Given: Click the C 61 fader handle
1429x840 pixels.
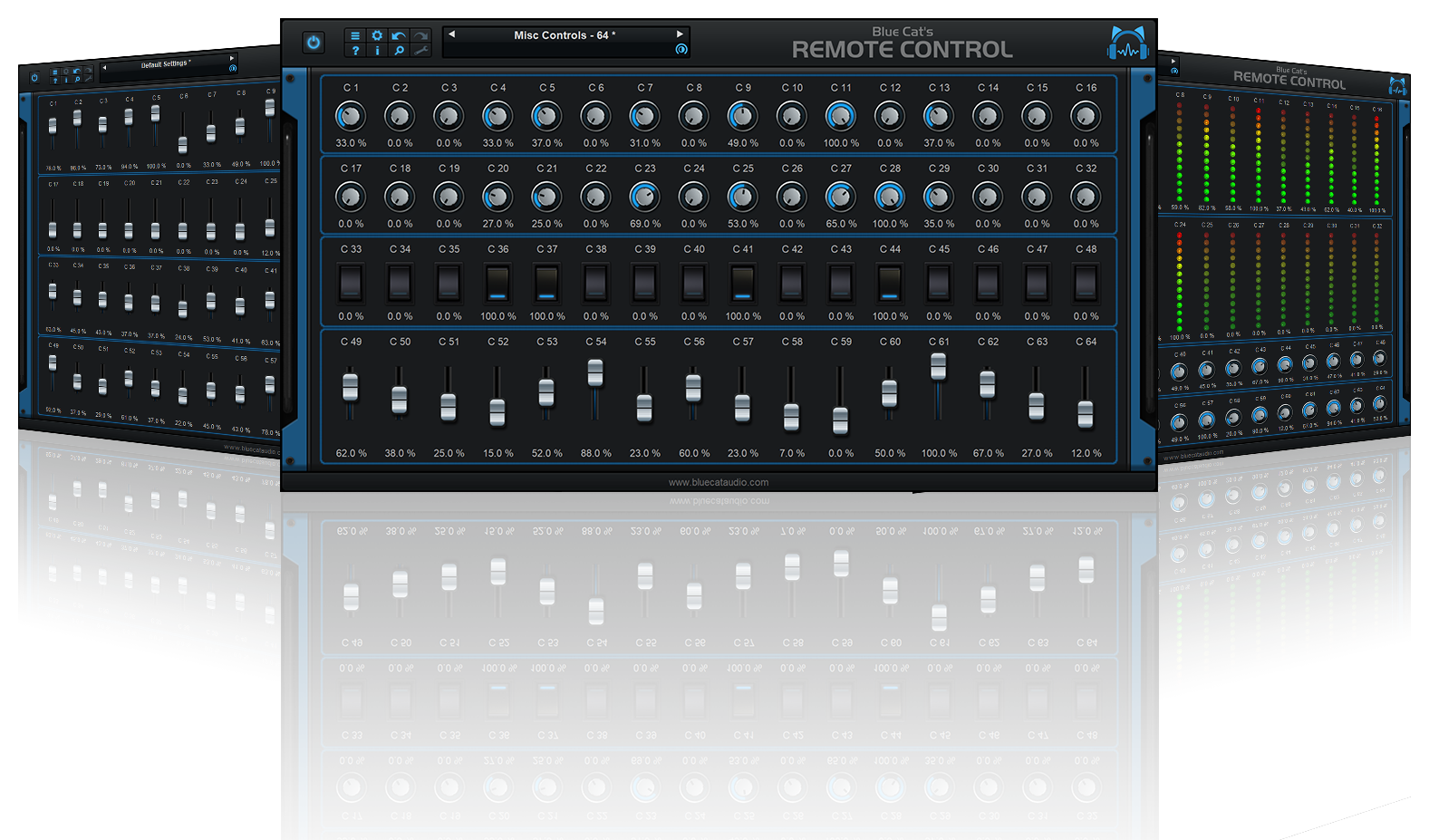Looking at the screenshot, I should (939, 366).
